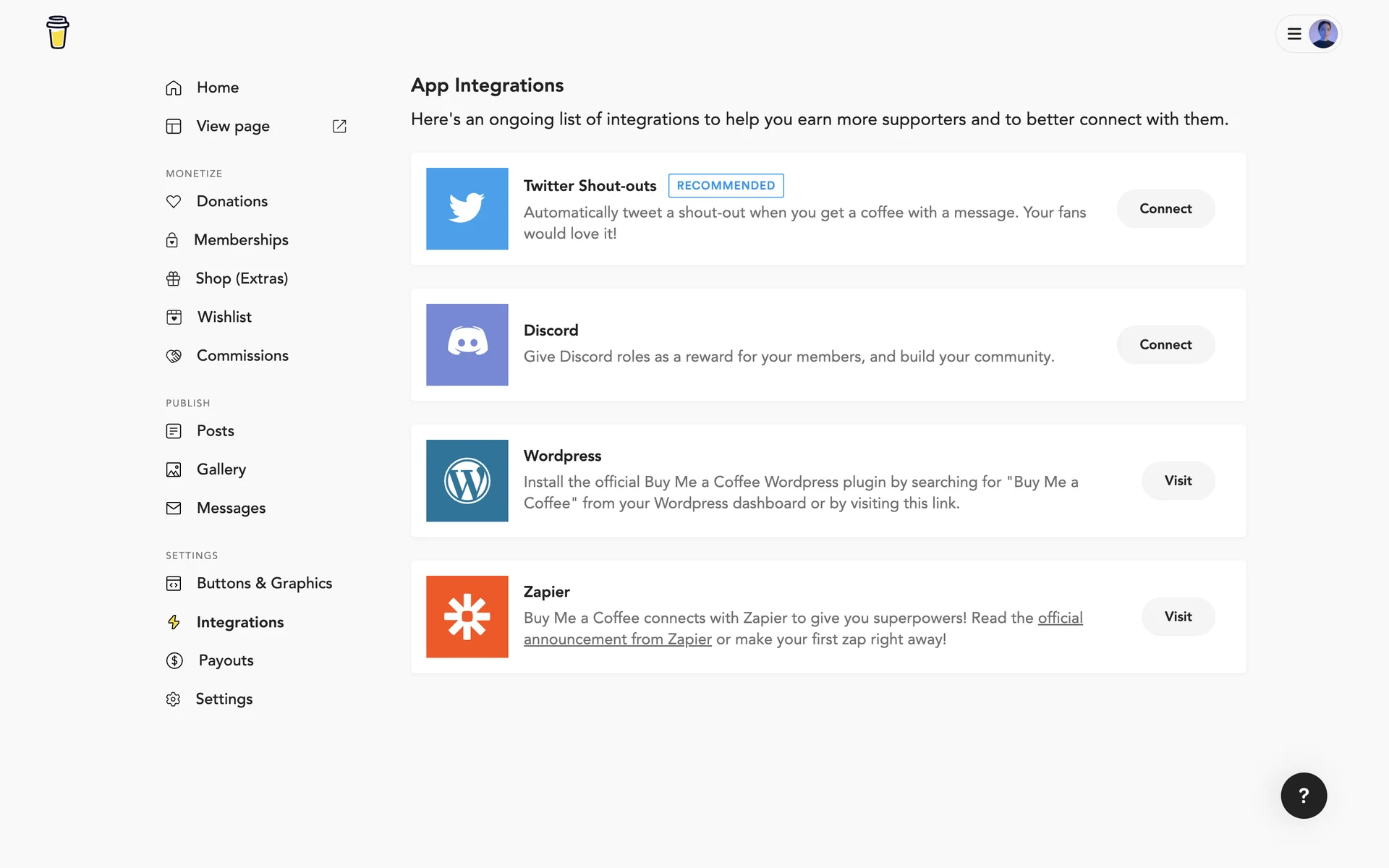Go to Donations in the sidebar
The width and height of the screenshot is (1389, 868).
click(x=231, y=201)
